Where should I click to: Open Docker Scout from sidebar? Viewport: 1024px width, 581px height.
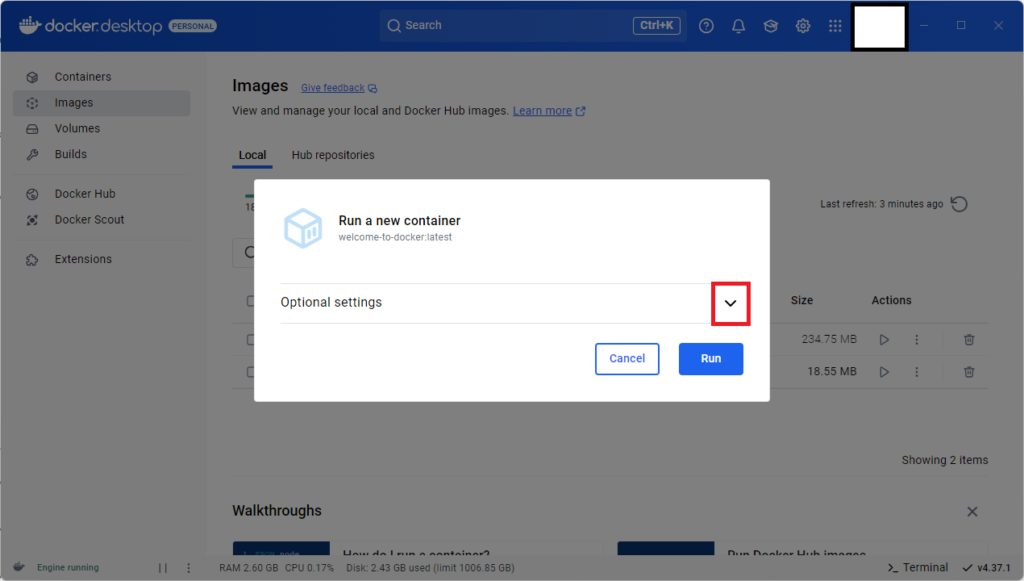coord(101,220)
